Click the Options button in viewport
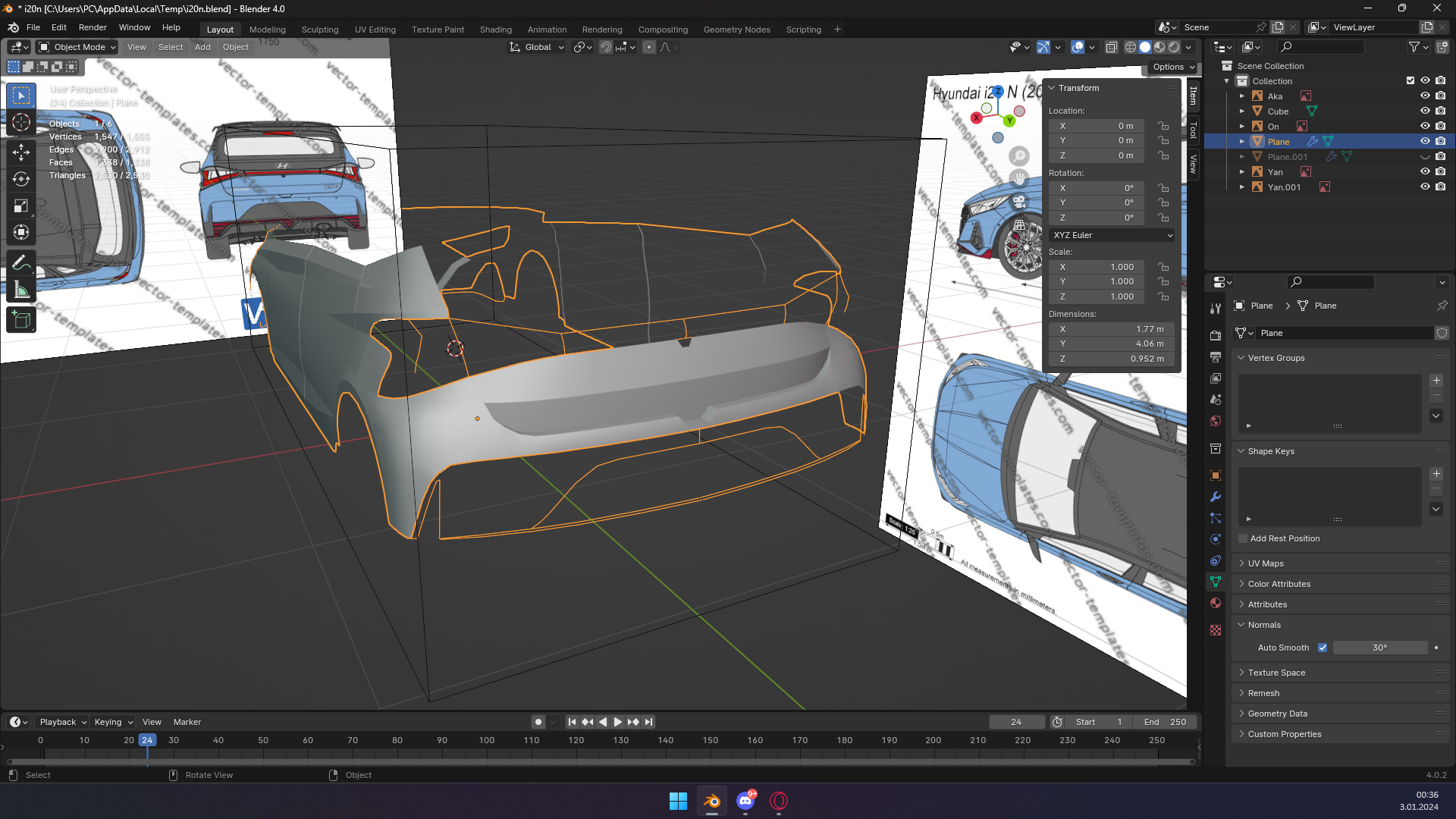 click(1173, 67)
